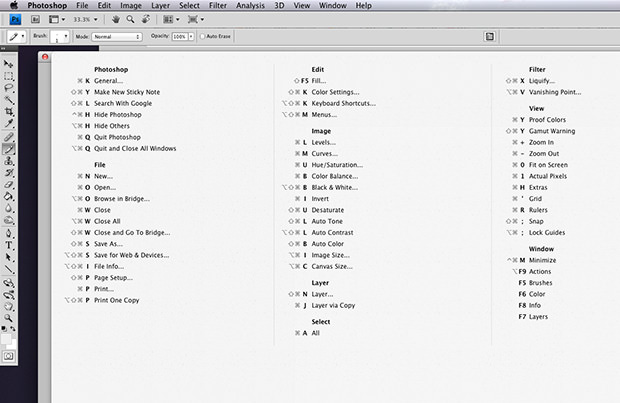Click the Opacity 100% input field
This screenshot has width=620, height=403.
click(180, 36)
